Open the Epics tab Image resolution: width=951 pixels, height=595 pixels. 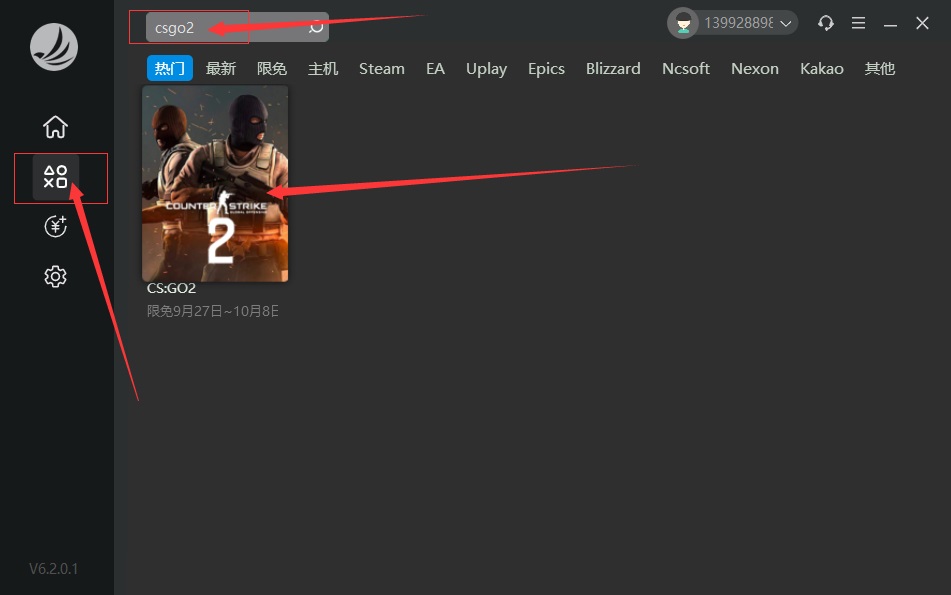(546, 69)
